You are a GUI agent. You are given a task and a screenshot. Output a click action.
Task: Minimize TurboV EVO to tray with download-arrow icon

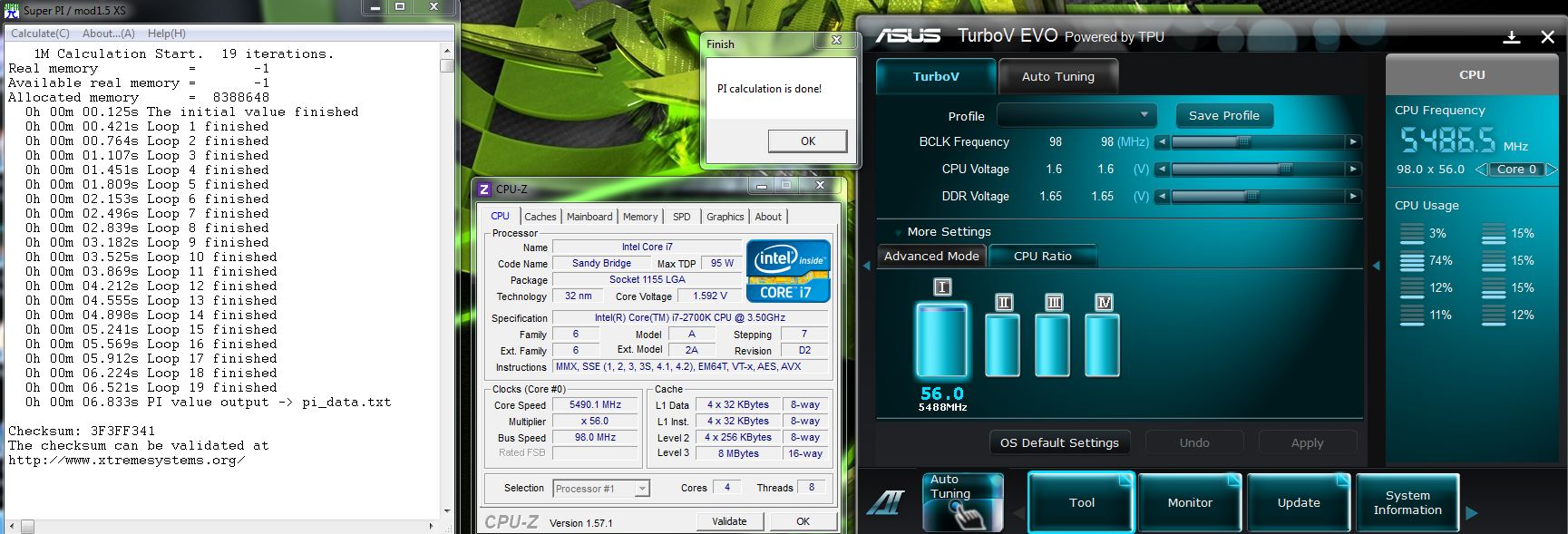[1511, 37]
